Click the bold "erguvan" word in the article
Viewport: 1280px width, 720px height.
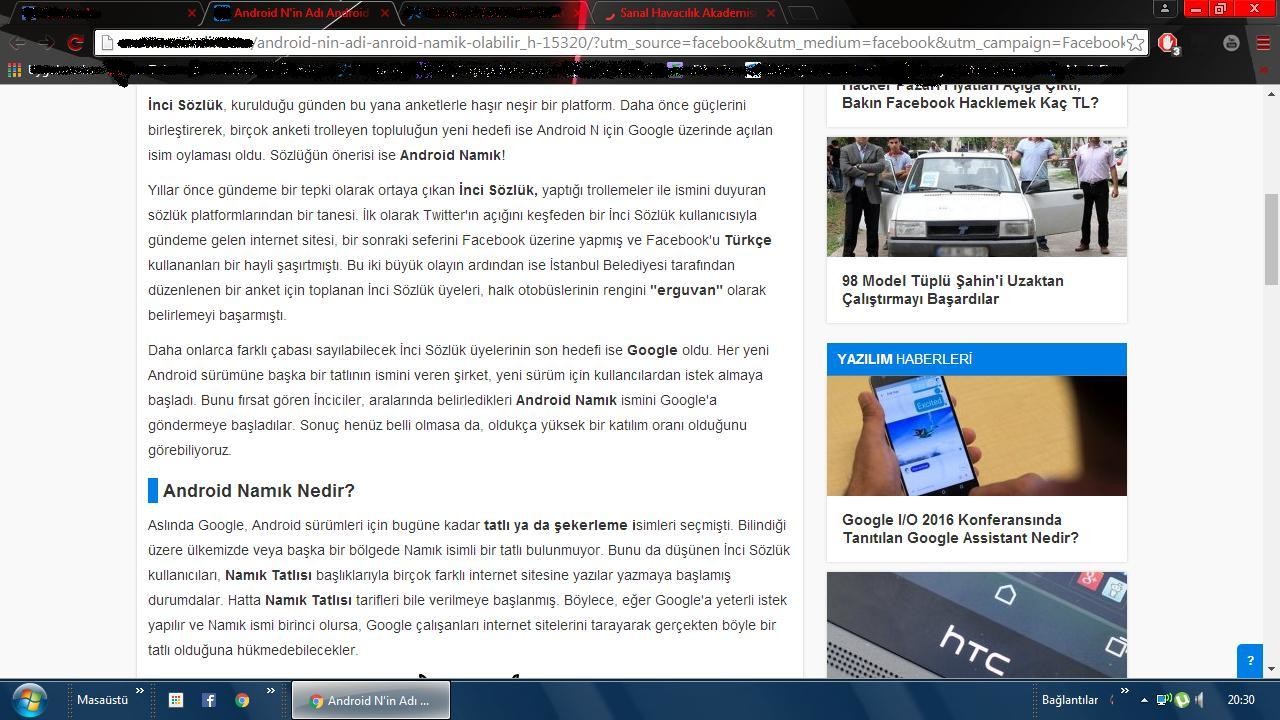click(686, 290)
